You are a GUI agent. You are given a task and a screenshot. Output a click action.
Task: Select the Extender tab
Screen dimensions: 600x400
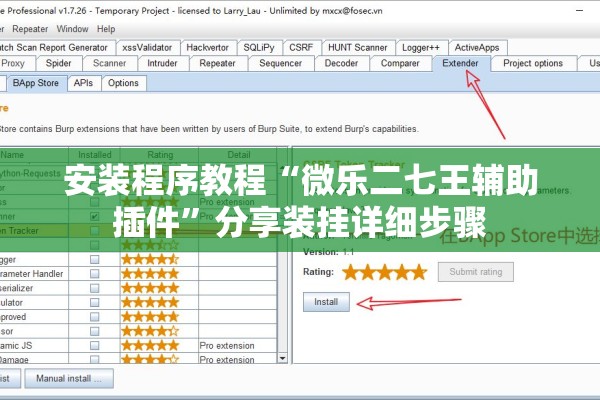[x=460, y=63]
